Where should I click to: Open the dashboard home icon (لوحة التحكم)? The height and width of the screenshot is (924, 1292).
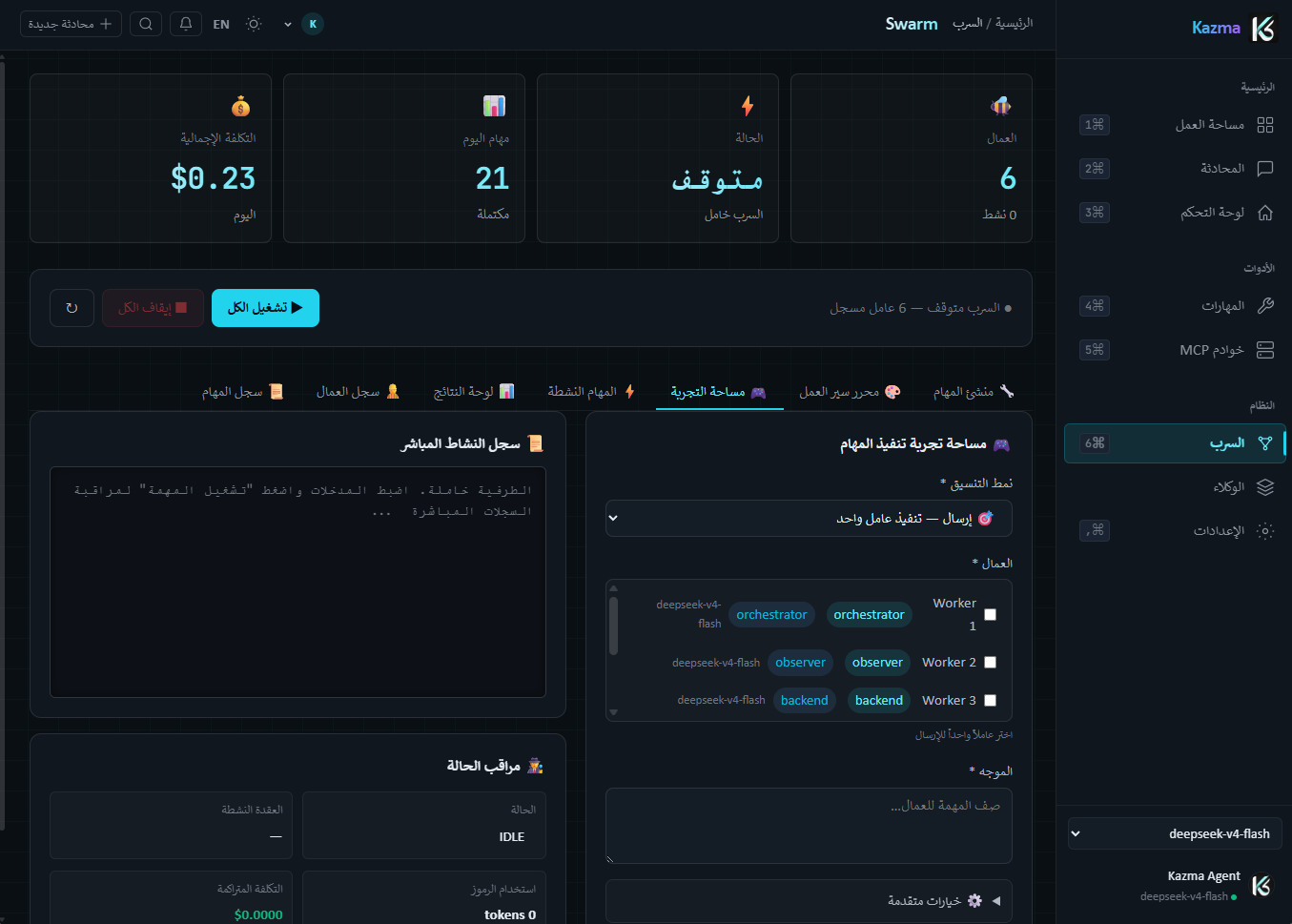pyautogui.click(x=1265, y=213)
